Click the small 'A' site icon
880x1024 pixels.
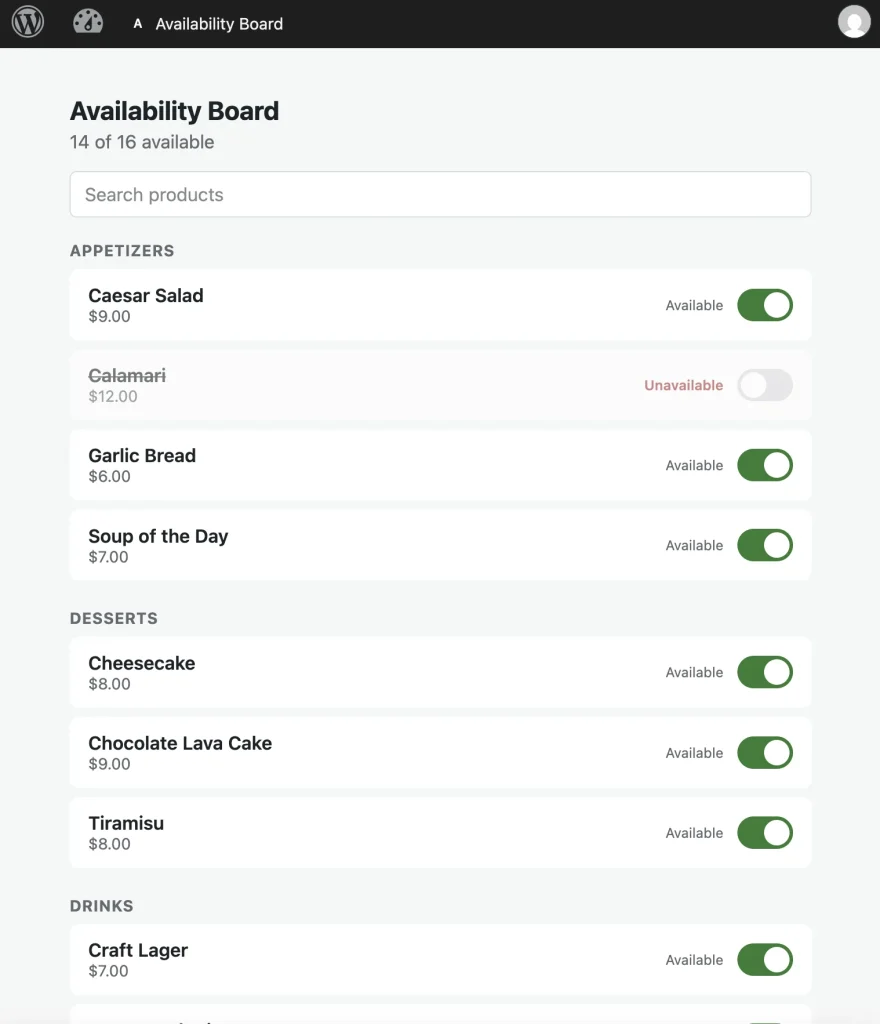tap(138, 24)
